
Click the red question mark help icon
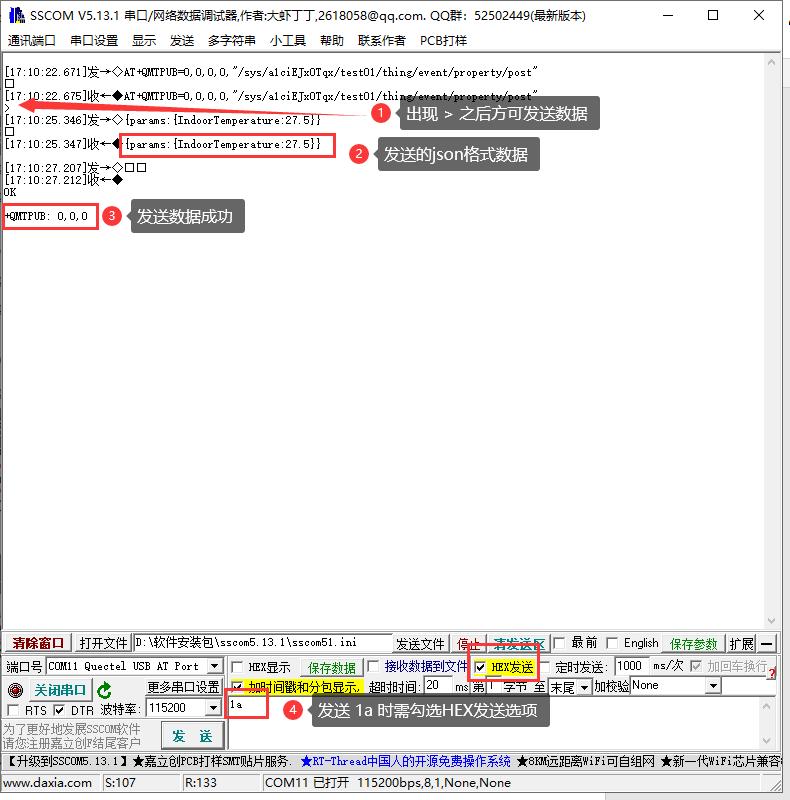[771, 673]
